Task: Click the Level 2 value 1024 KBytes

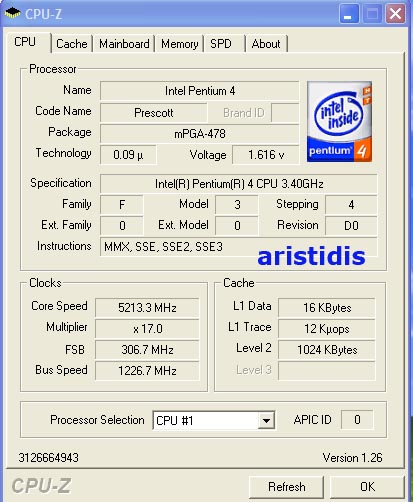Action: coord(327,350)
